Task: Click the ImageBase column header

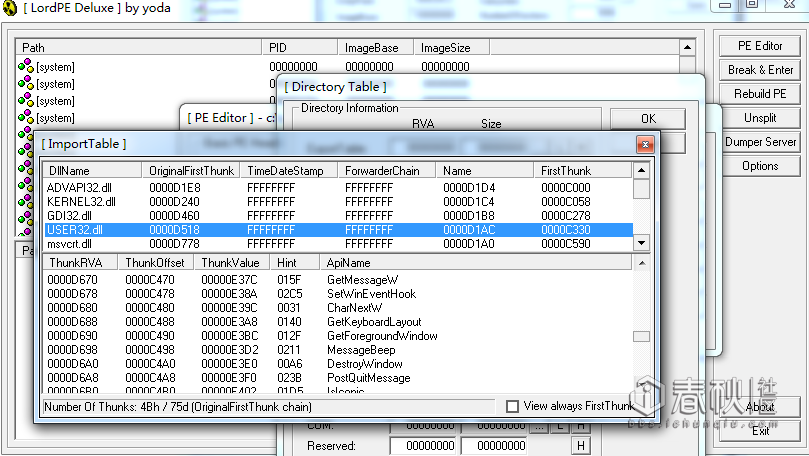Action: point(376,47)
